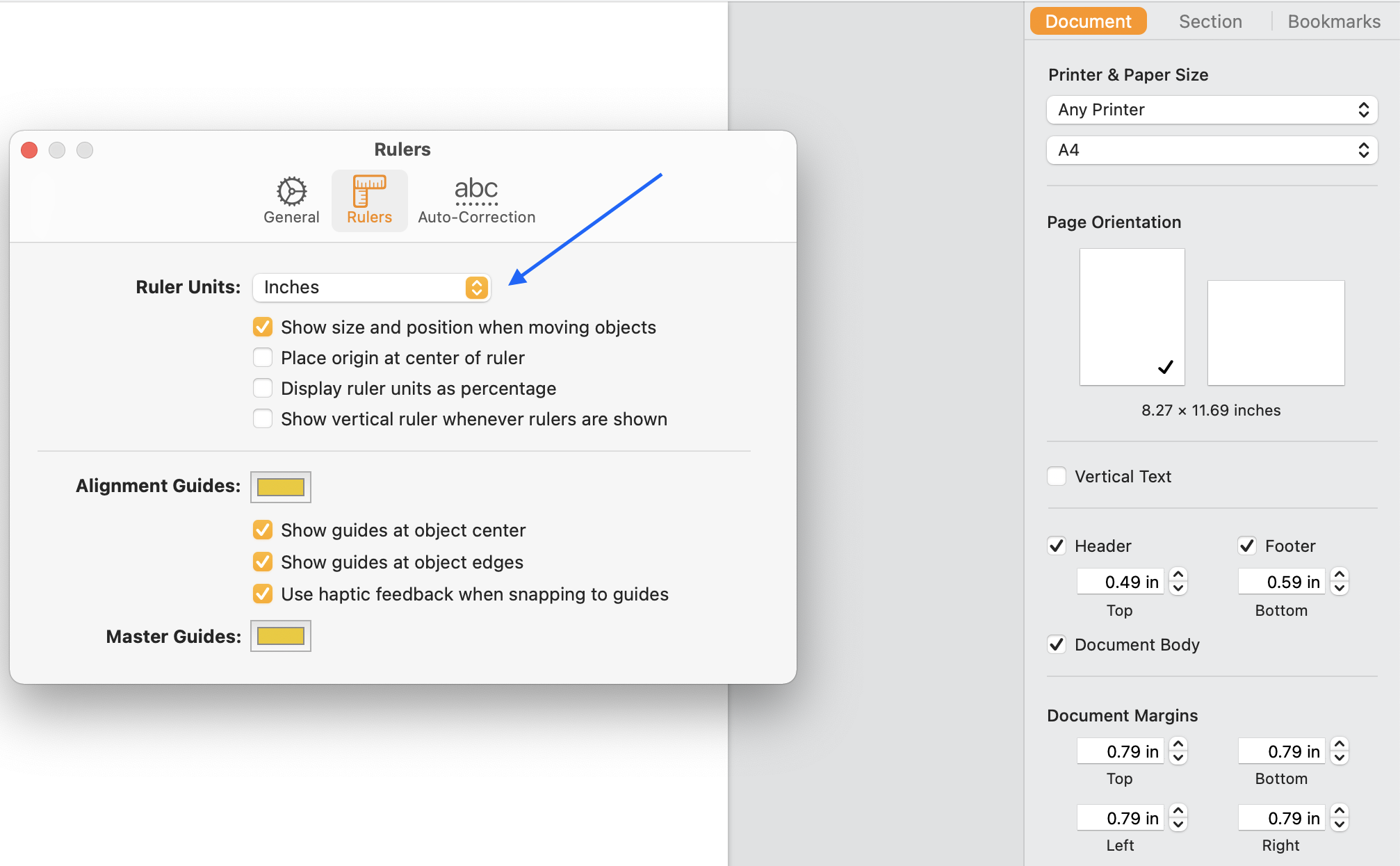Image resolution: width=1400 pixels, height=866 pixels.
Task: Check Display ruler units as percentage
Action: coord(263,389)
